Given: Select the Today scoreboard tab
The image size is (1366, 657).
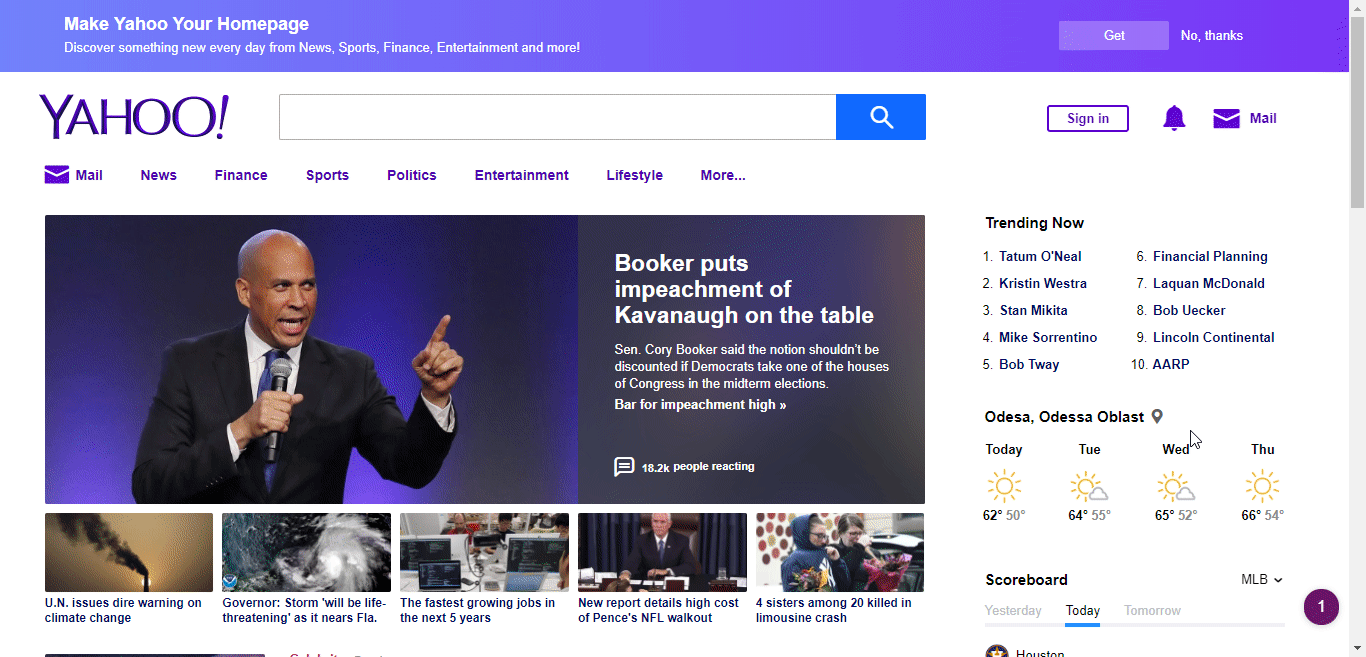Looking at the screenshot, I should point(1082,610).
